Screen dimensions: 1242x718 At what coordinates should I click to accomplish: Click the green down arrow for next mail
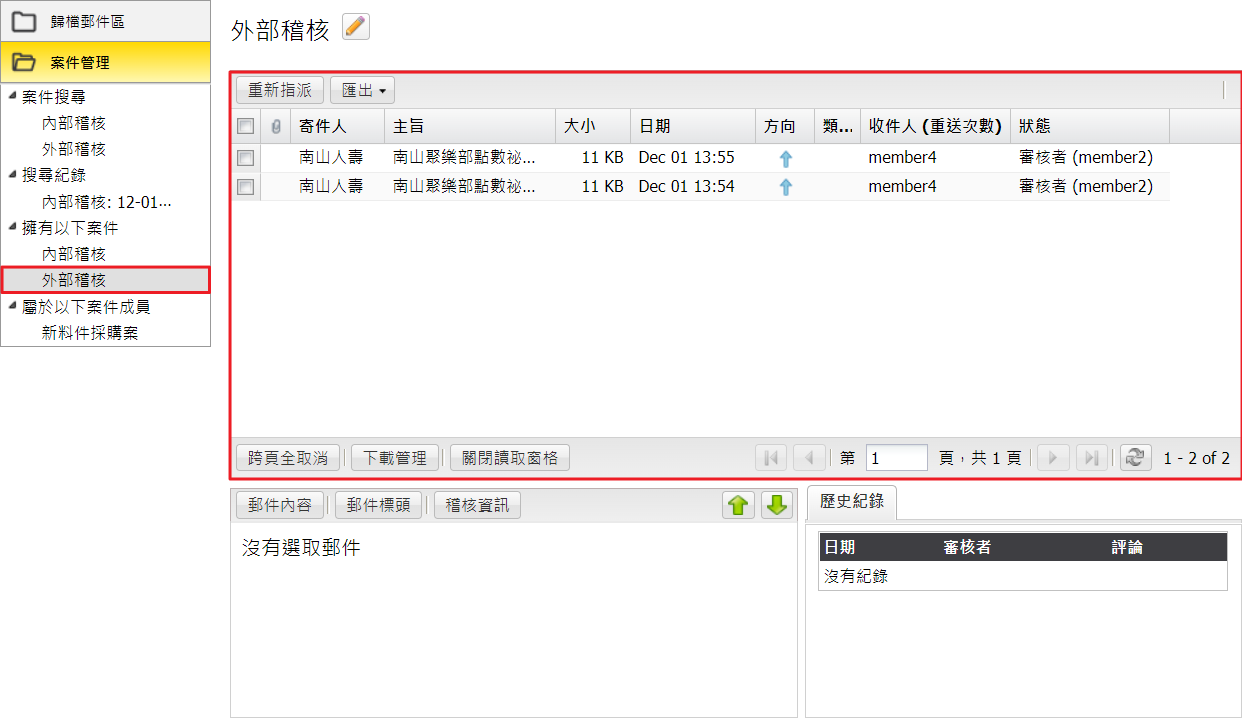(776, 505)
